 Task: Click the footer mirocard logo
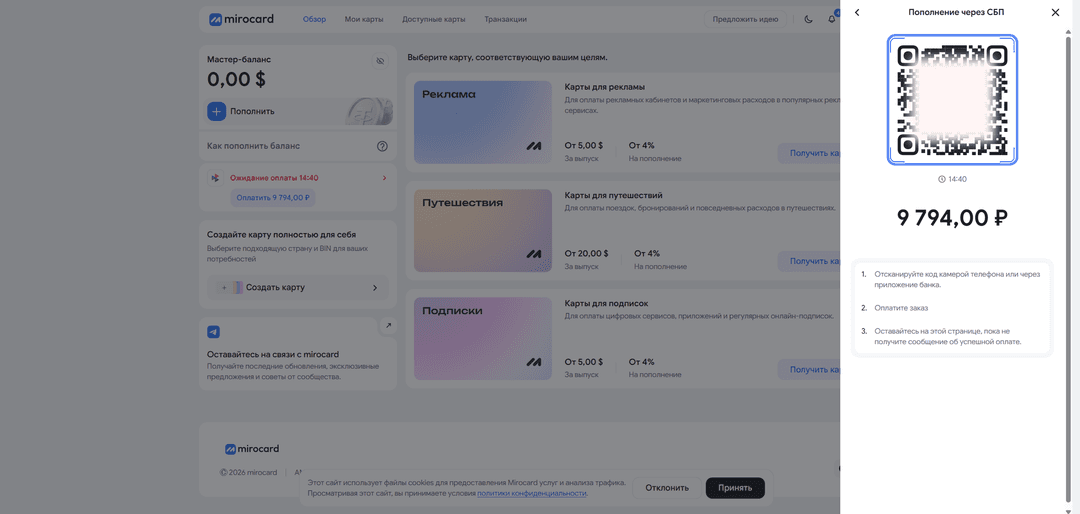click(252, 449)
